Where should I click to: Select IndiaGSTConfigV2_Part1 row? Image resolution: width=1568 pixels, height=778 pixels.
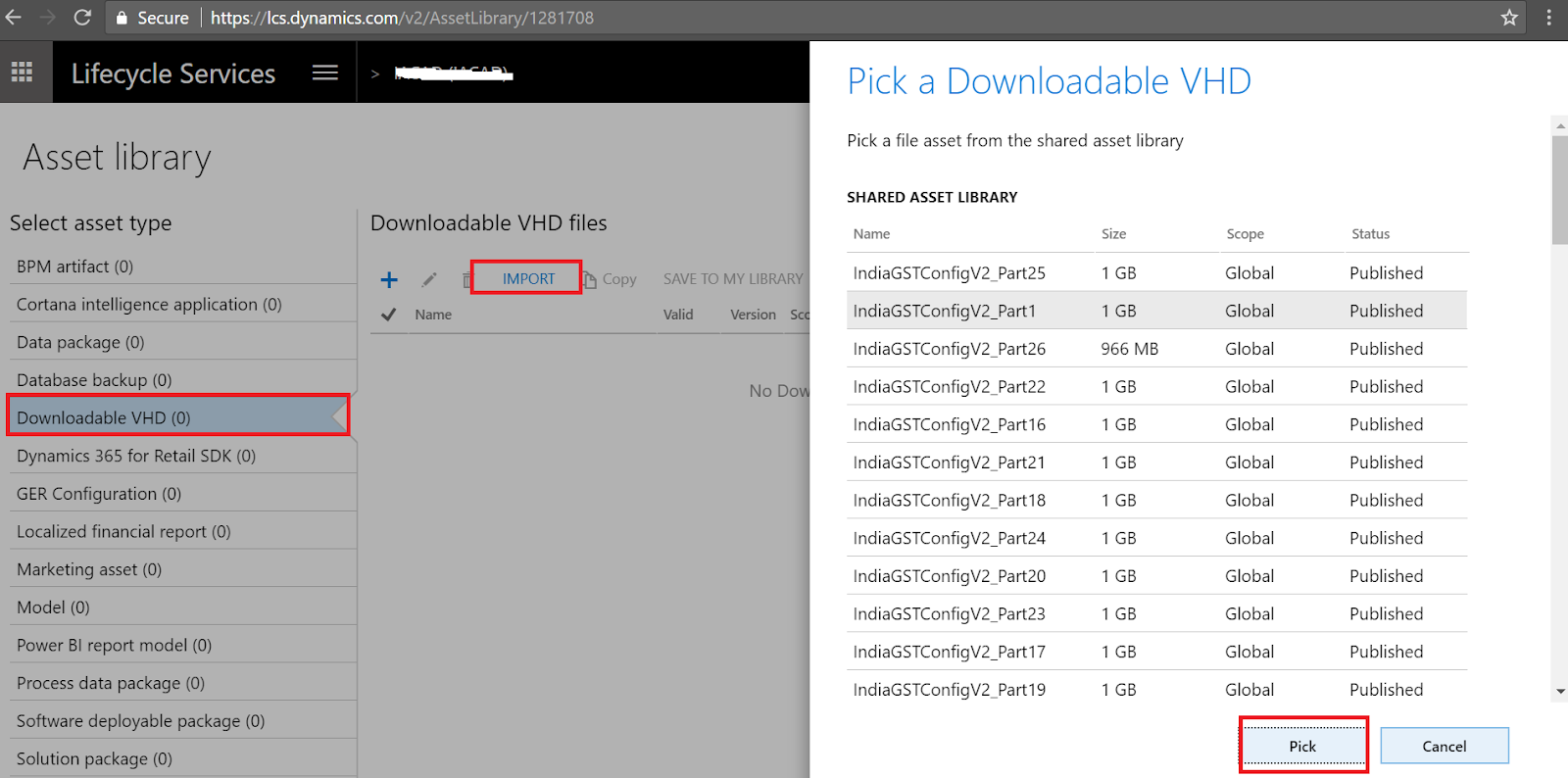click(x=1156, y=311)
